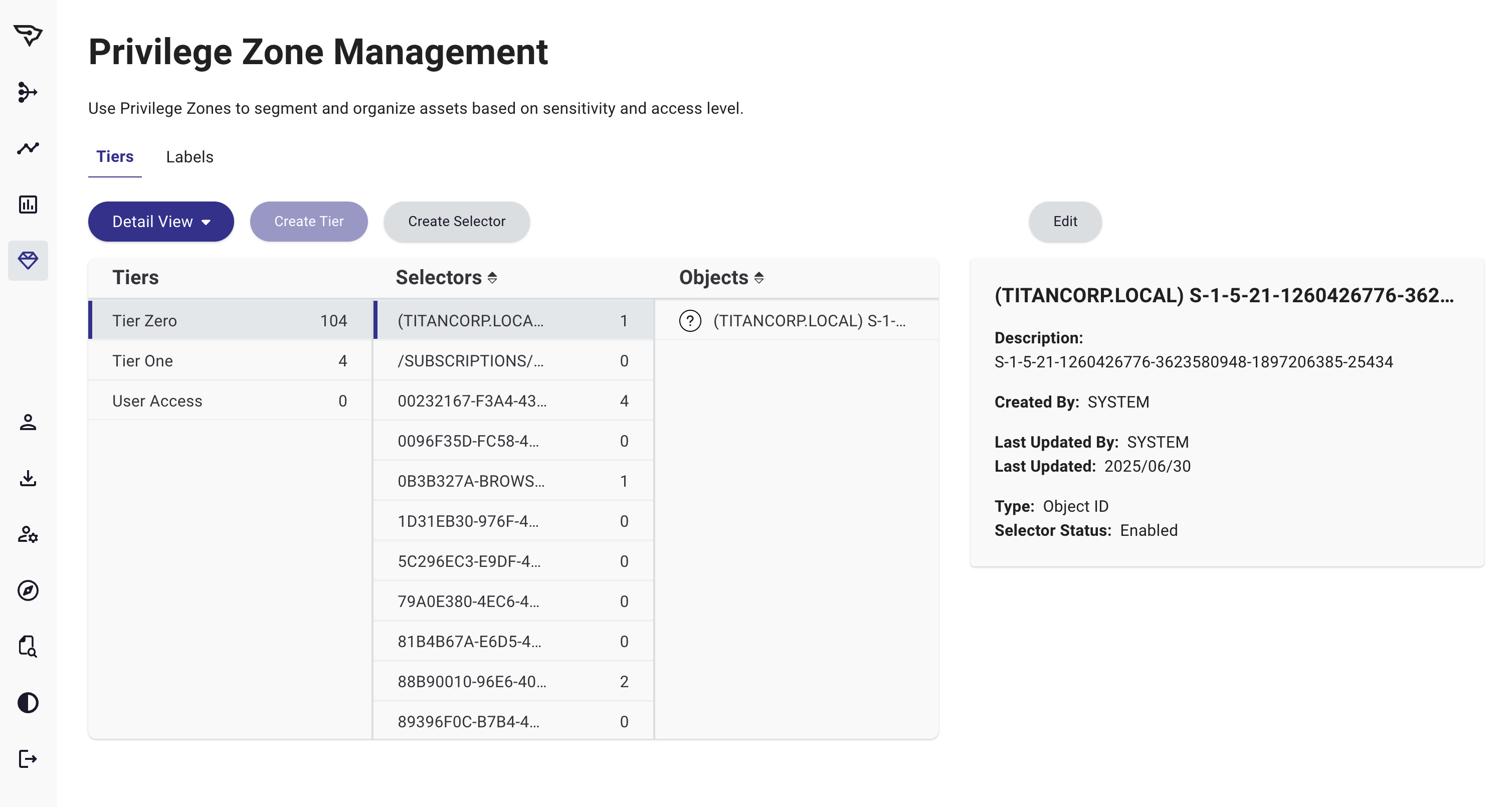Viewport: 1512px width, 807px height.
Task: Select the Tier One row
Action: click(x=230, y=361)
